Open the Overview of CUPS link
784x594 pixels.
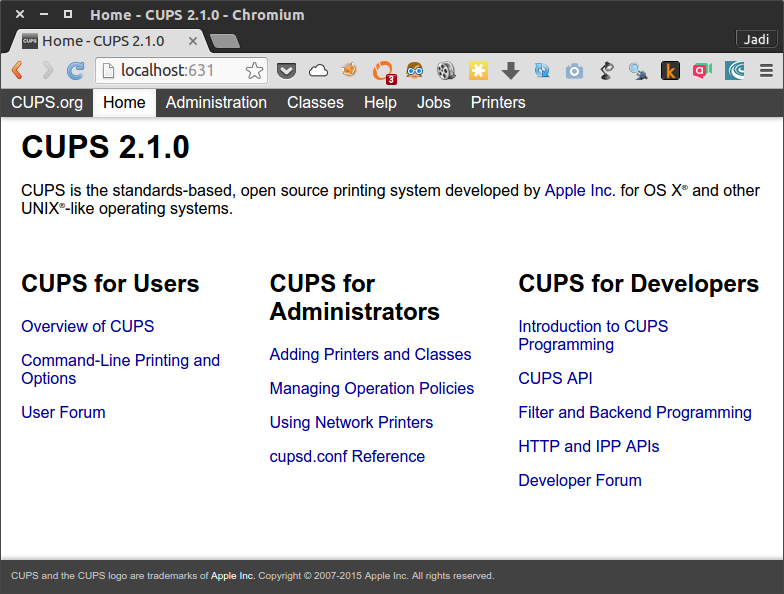coord(88,326)
